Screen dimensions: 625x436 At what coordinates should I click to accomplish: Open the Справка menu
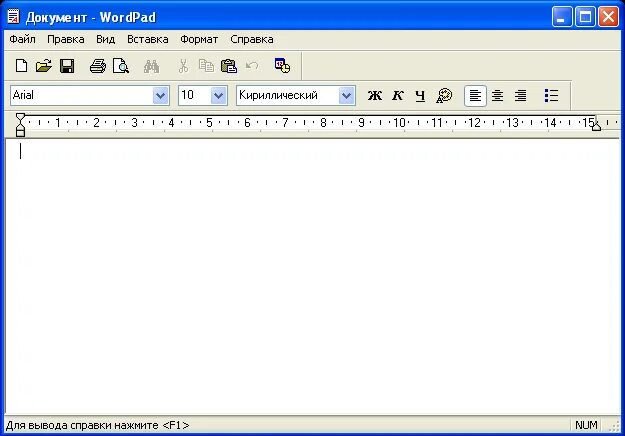pyautogui.click(x=252, y=39)
